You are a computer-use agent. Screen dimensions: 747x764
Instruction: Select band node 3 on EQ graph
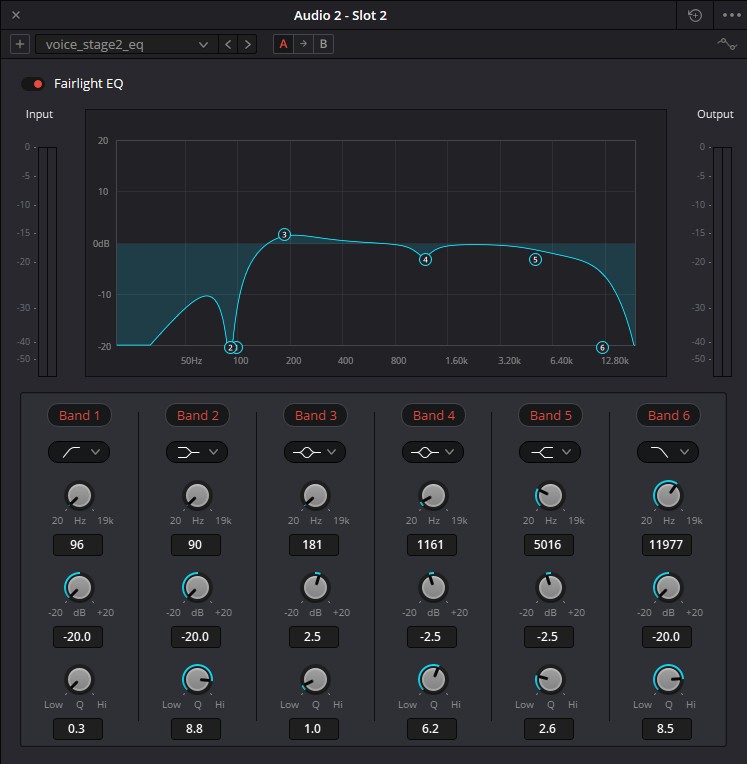click(x=284, y=235)
